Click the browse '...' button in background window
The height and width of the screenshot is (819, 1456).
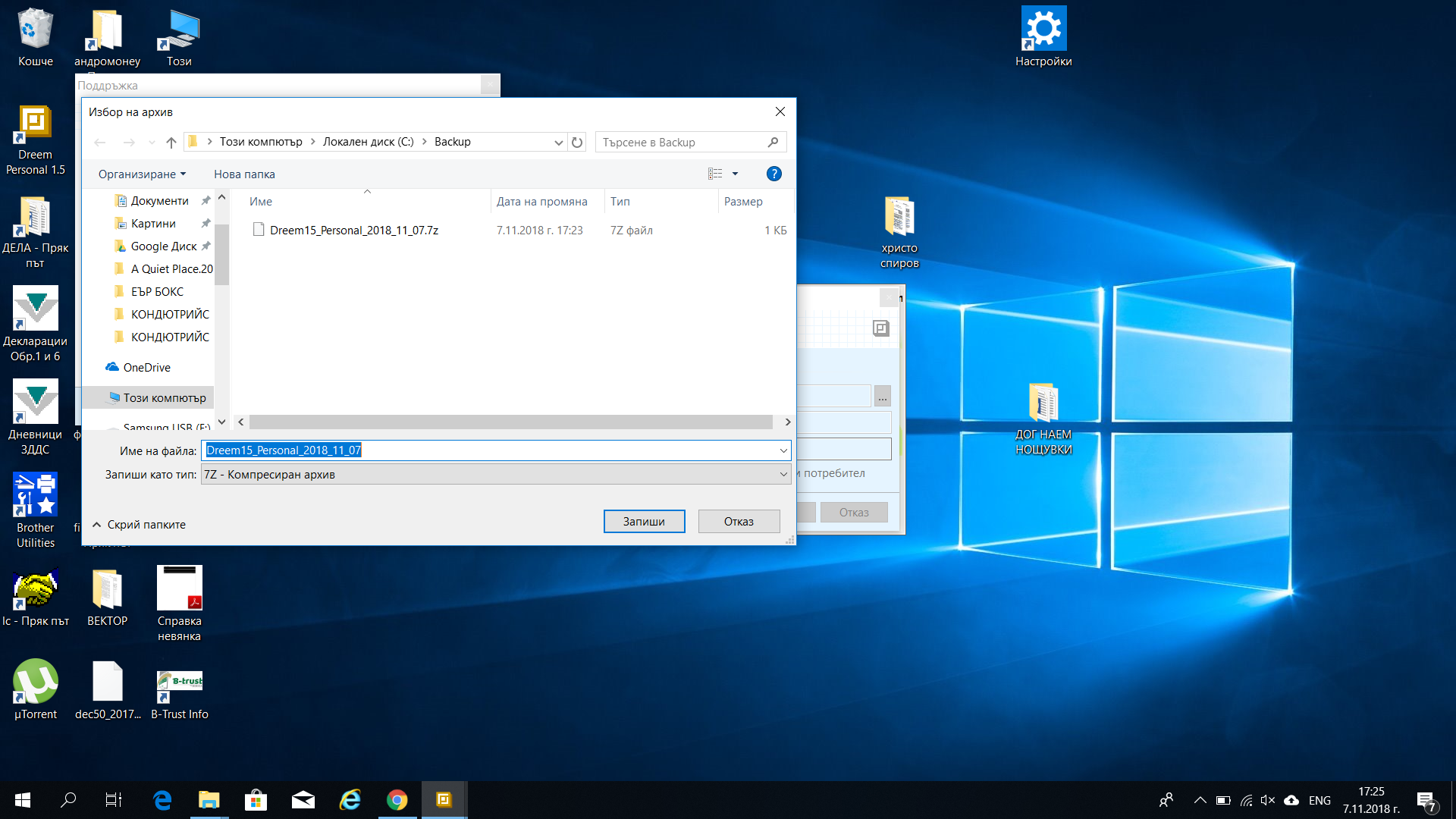(883, 397)
